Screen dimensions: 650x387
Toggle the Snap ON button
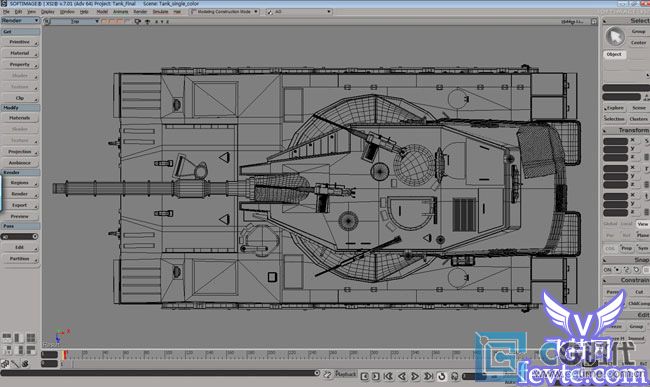coord(607,270)
